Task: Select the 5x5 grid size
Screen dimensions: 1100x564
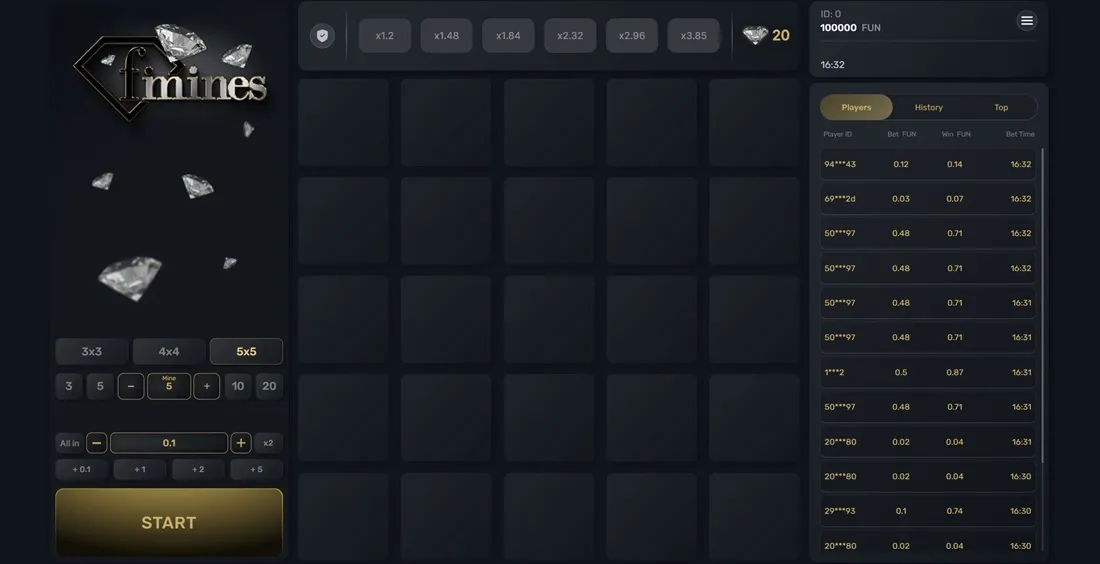Action: (246, 351)
